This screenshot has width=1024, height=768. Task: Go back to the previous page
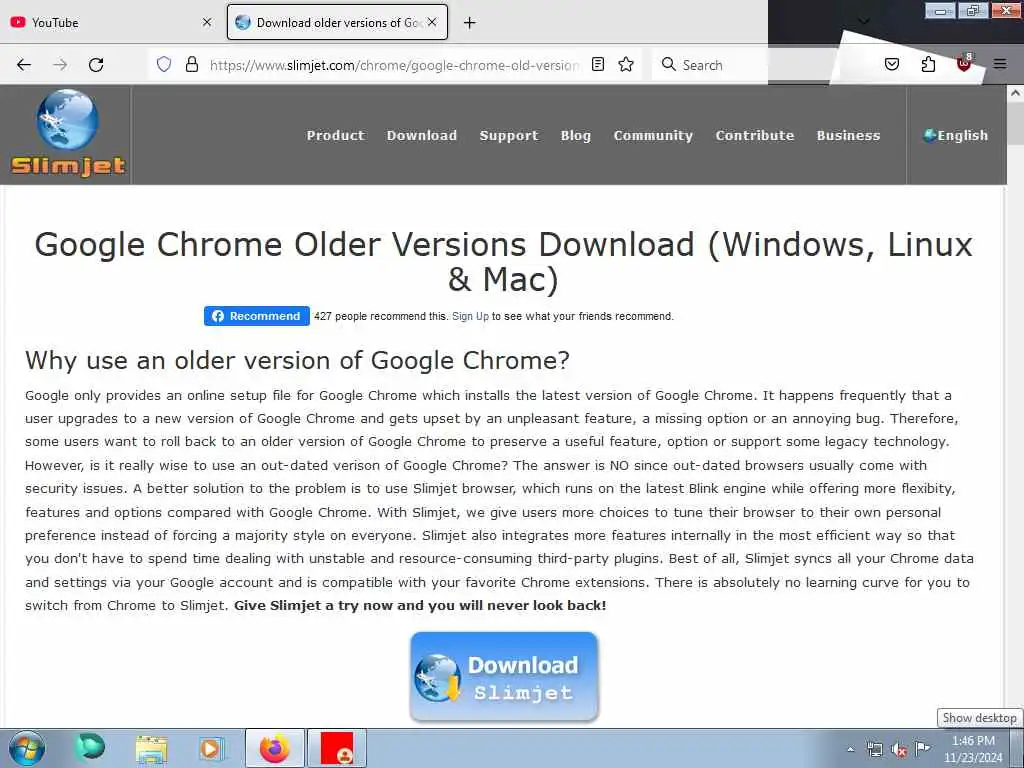[24, 65]
